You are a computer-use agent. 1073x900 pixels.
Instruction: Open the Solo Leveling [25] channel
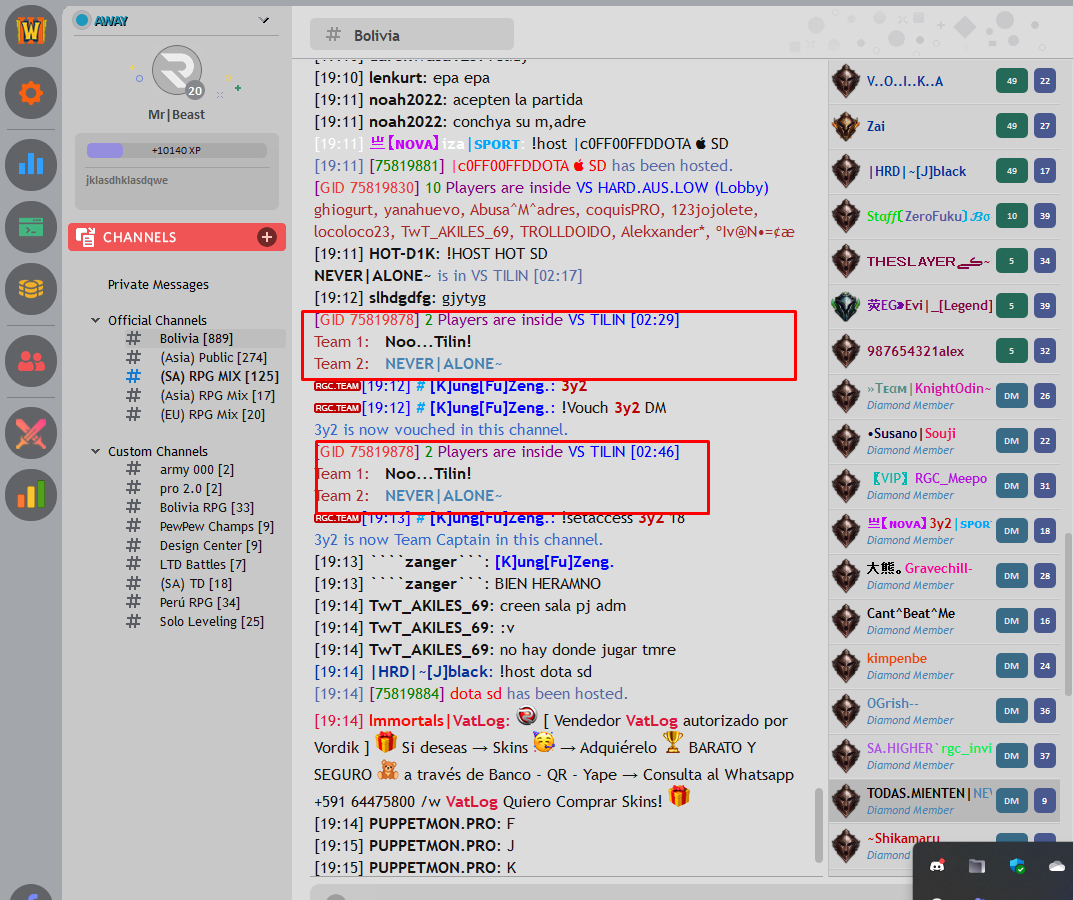point(211,621)
